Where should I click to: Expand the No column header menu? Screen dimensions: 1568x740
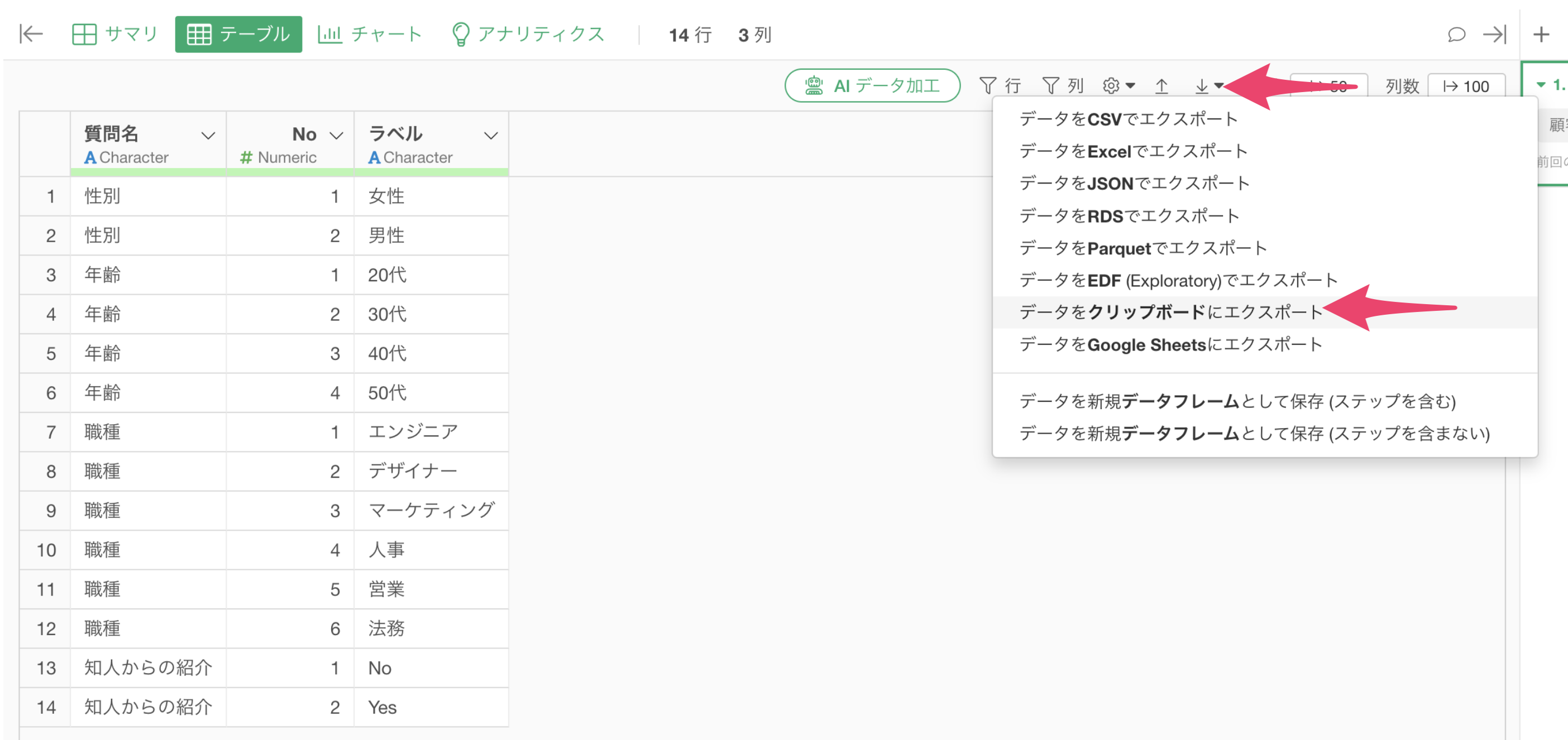[336, 135]
